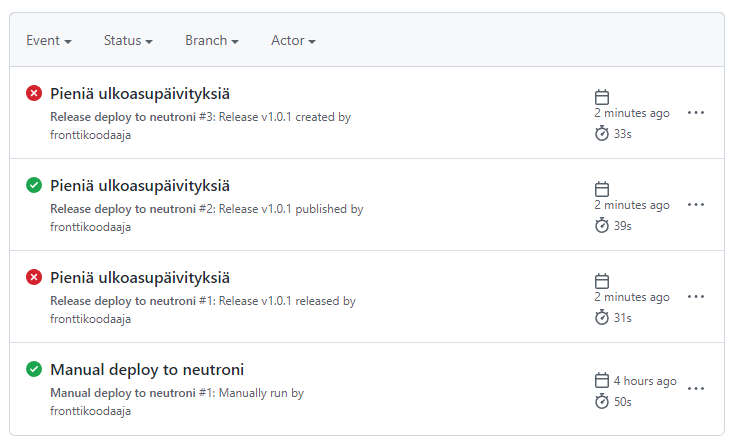Click Release deploy to neutroni workflow link #1

[123, 301]
